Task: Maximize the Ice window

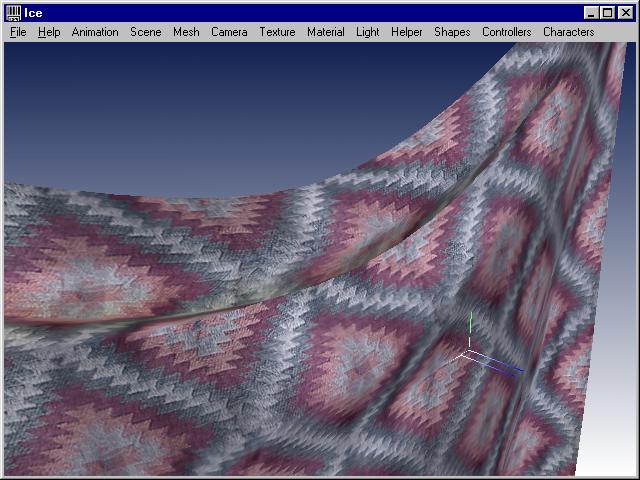Action: point(607,13)
